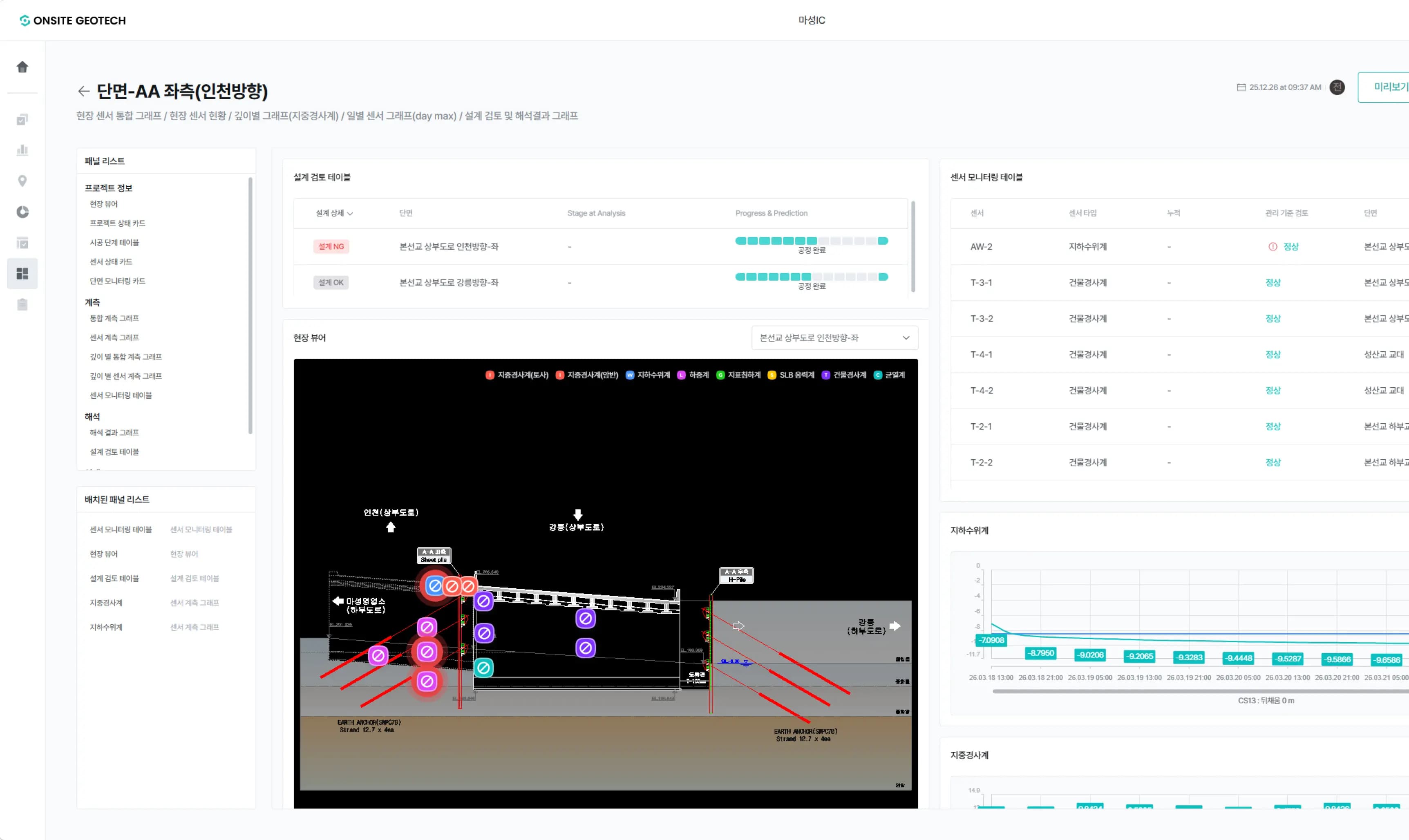Select the rightmost red inclinometer marker
Screen dimensions: 1409x840
click(x=468, y=586)
